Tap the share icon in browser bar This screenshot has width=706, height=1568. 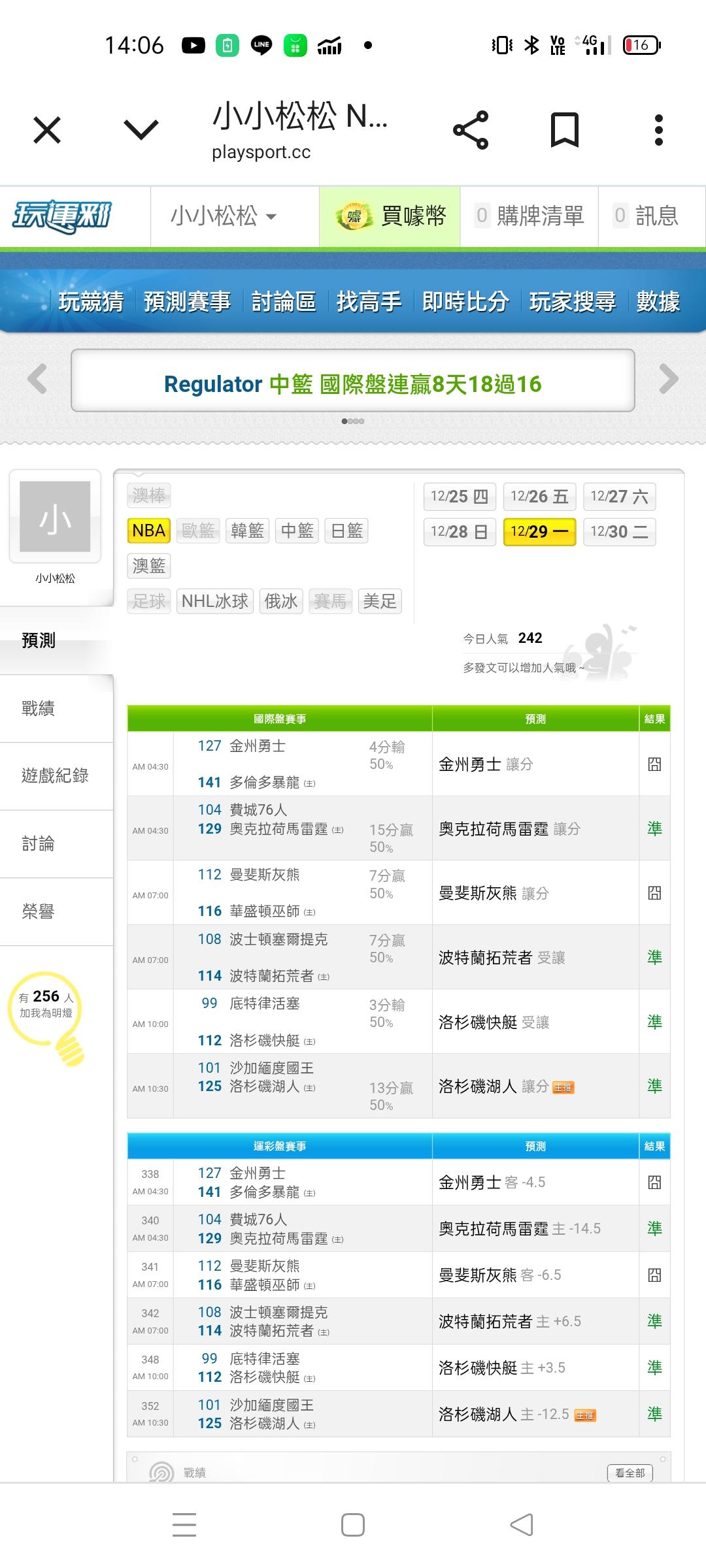471,130
